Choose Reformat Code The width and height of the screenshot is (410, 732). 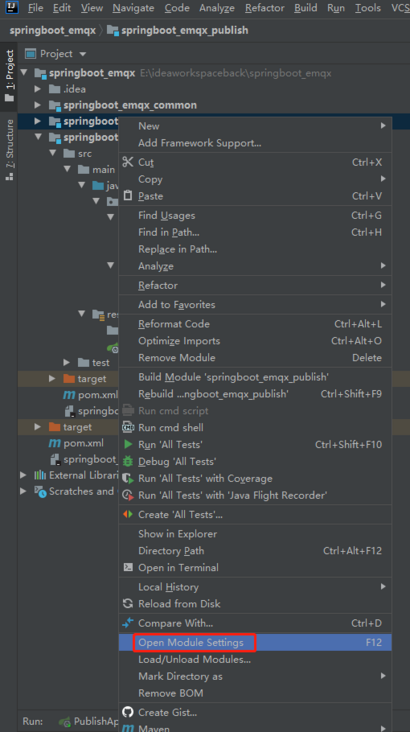[x=255, y=324]
